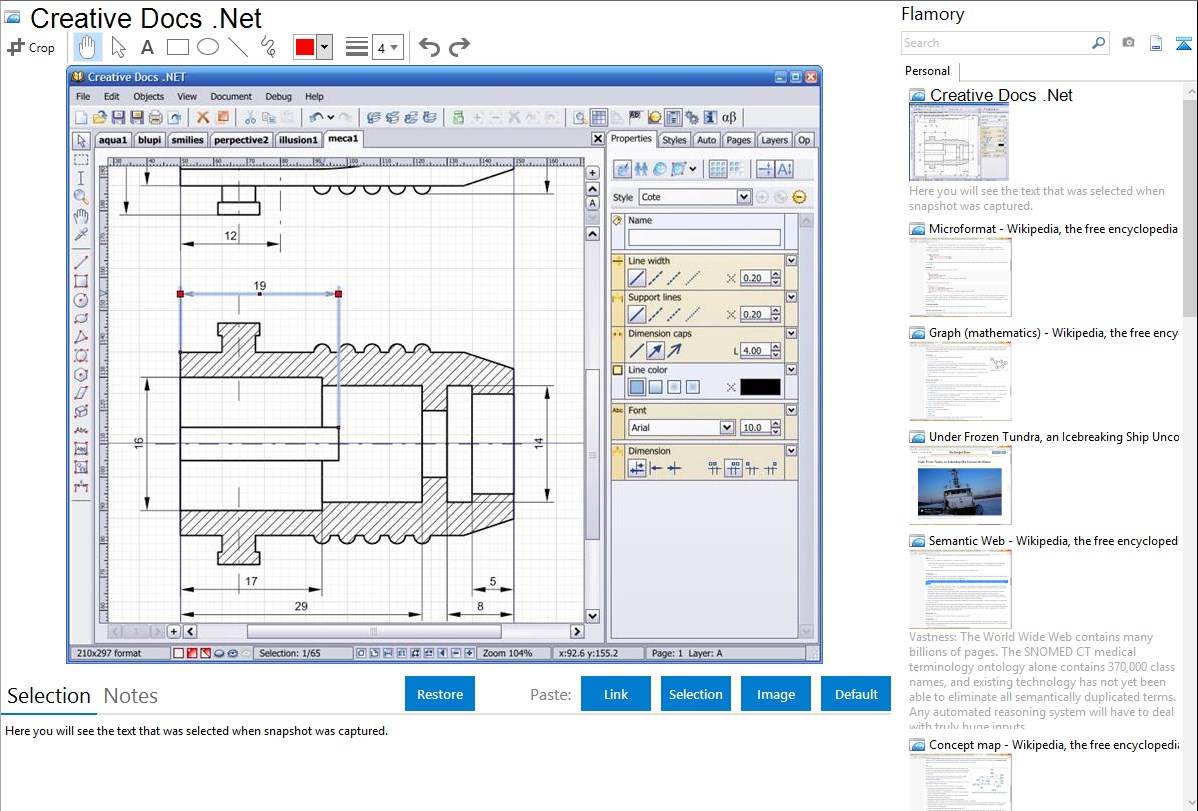
Task: Select the 3D volume box tool
Action: pos(81,411)
